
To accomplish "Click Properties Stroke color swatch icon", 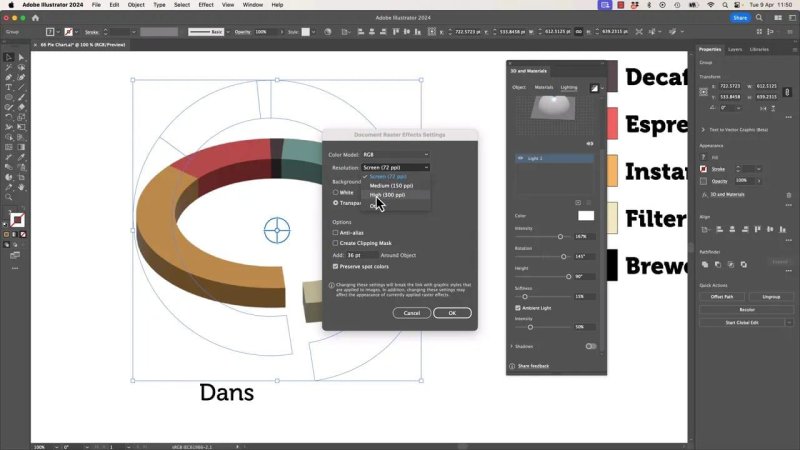I will click(x=704, y=169).
